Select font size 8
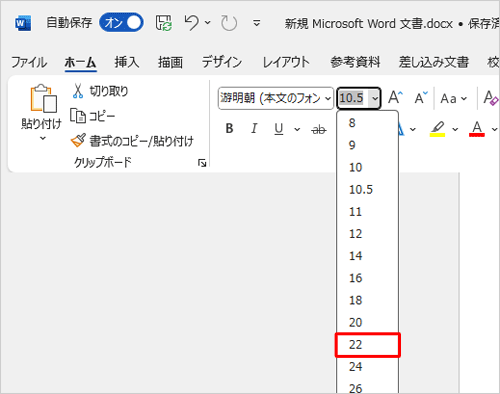The width and height of the screenshot is (500, 394). pyautogui.click(x=367, y=123)
